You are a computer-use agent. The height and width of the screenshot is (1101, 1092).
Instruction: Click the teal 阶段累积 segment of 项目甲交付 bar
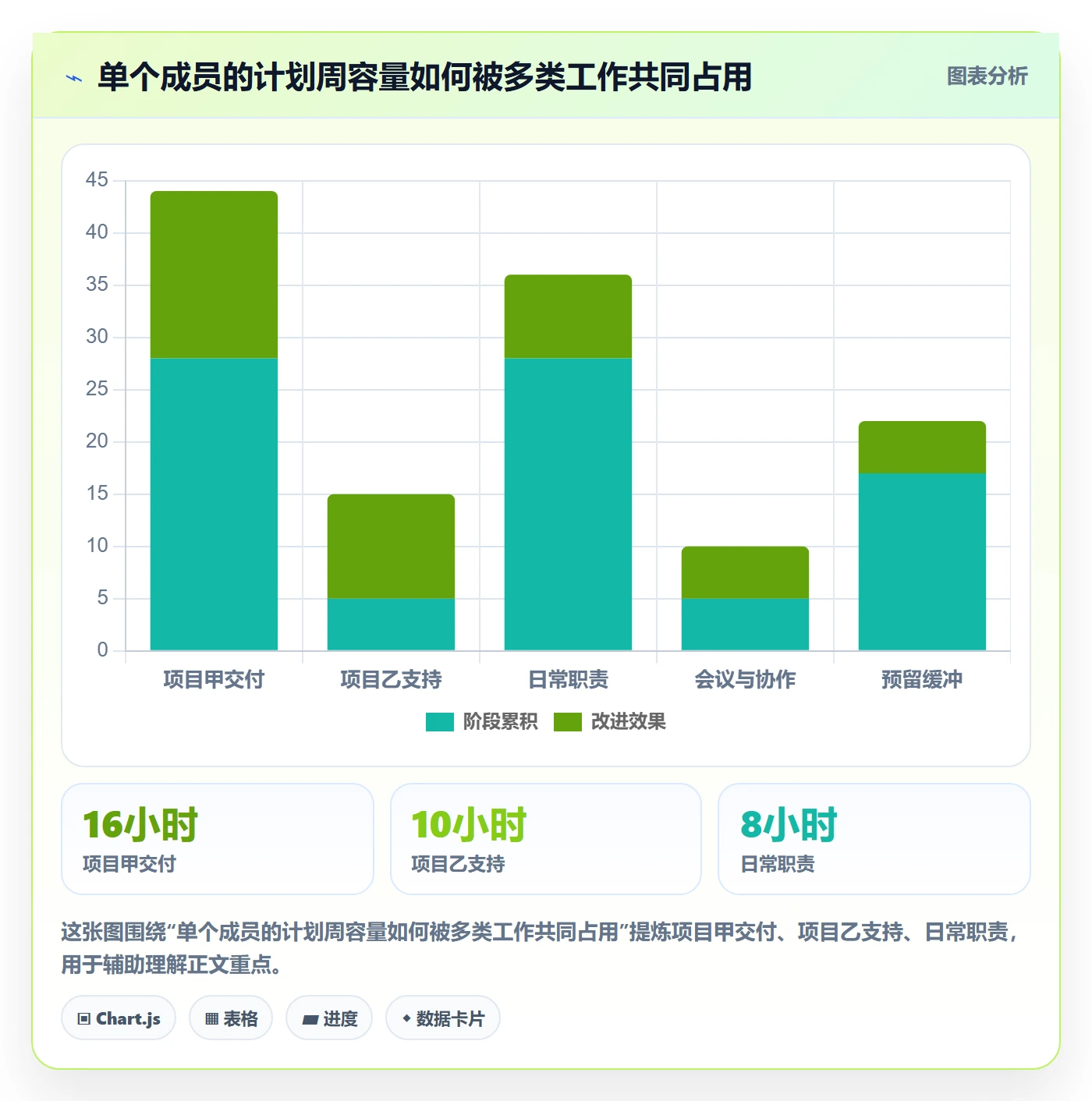click(x=214, y=504)
